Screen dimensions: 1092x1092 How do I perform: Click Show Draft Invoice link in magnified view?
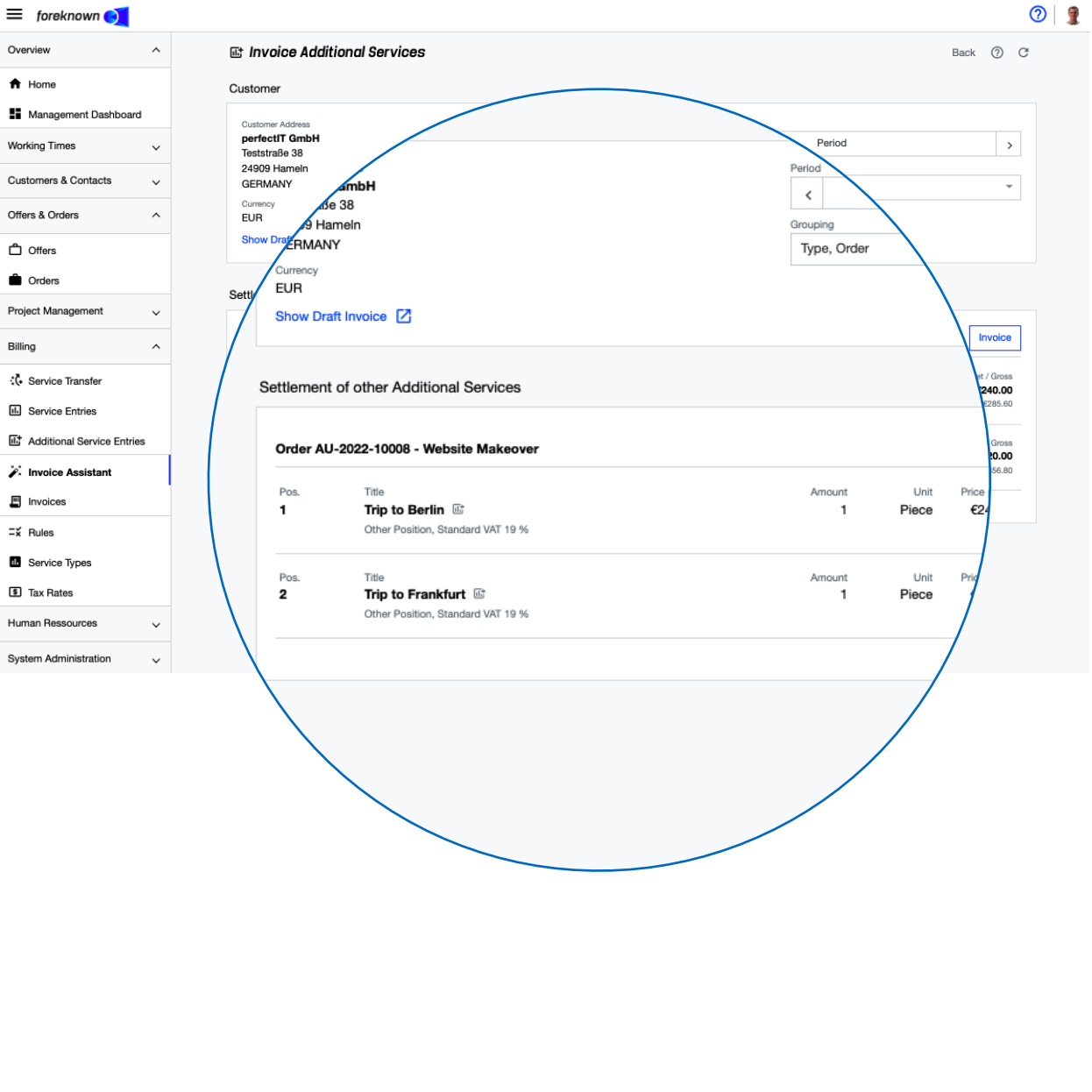pyautogui.click(x=330, y=316)
